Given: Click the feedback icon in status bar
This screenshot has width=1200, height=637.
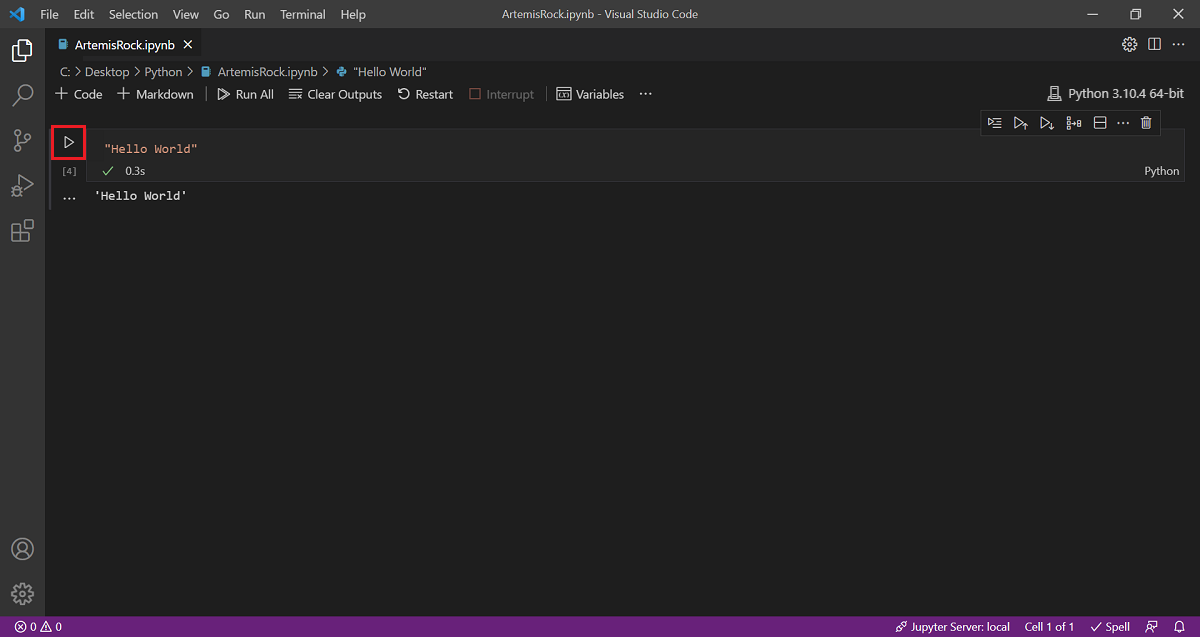Looking at the screenshot, I should tap(1152, 627).
